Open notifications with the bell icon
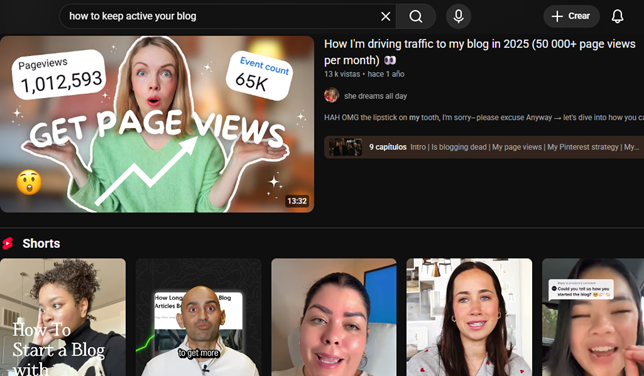 click(617, 16)
